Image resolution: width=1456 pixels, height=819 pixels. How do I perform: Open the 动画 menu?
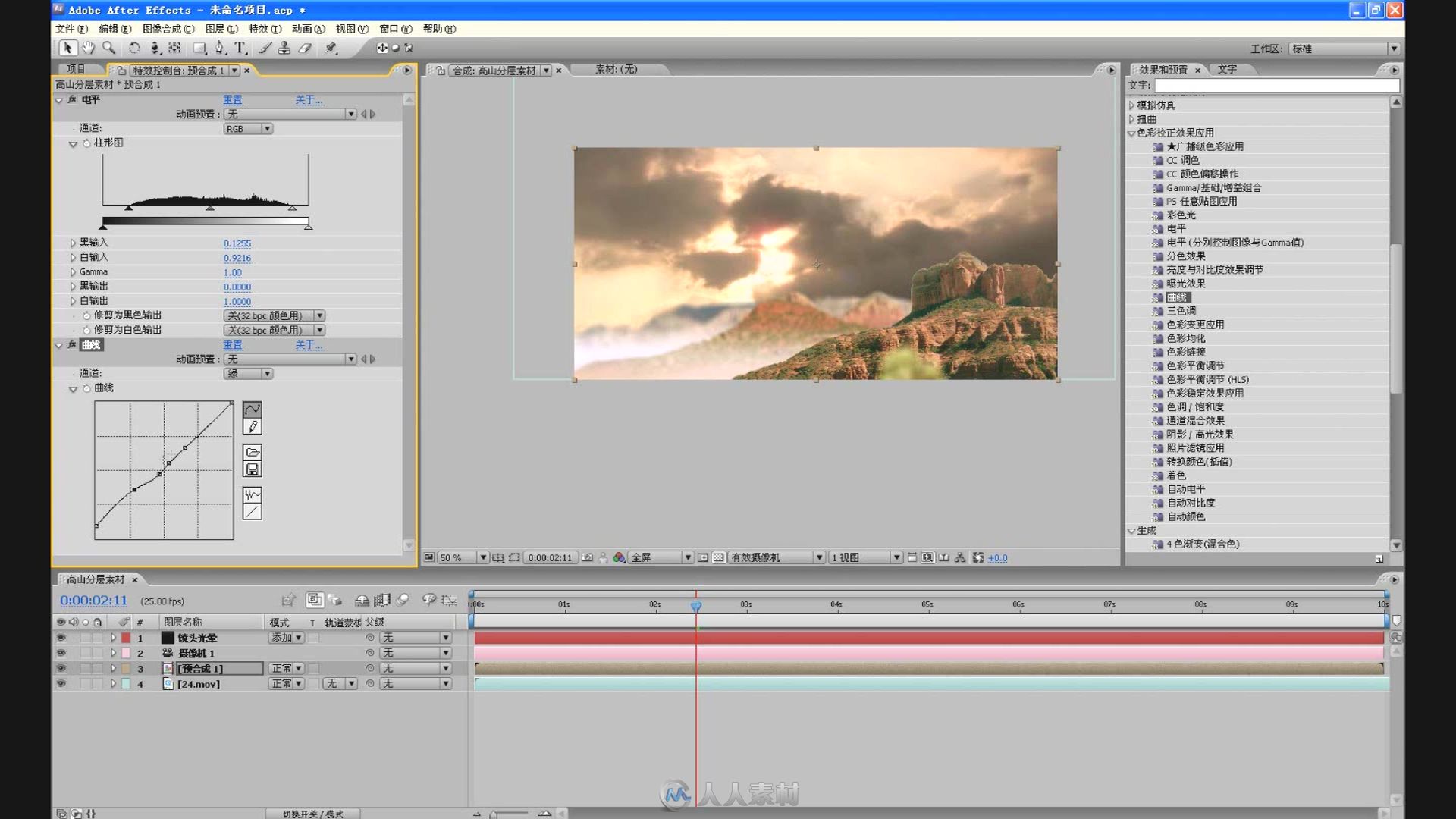(x=308, y=29)
